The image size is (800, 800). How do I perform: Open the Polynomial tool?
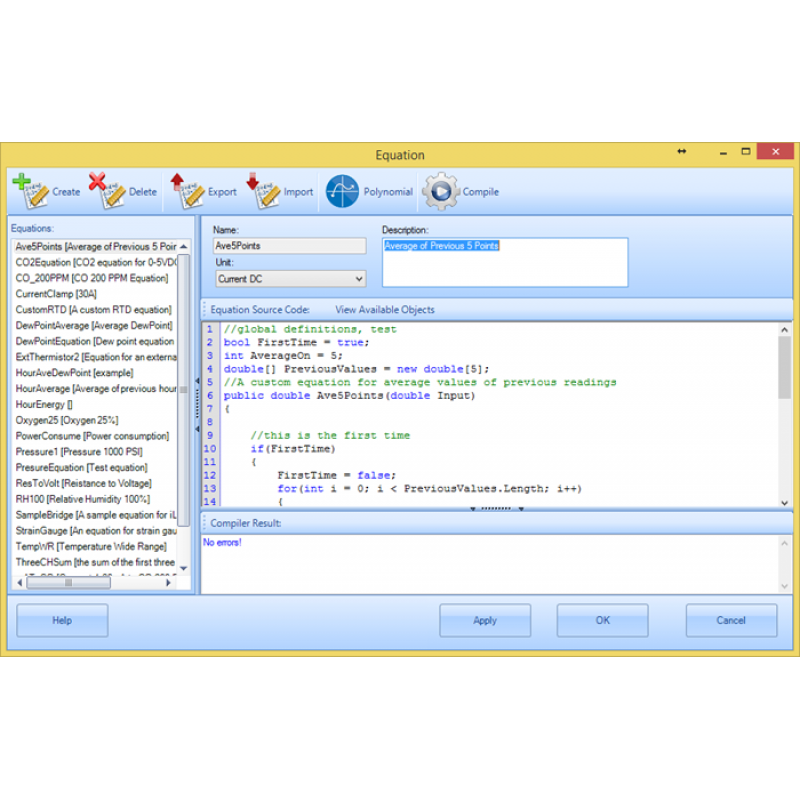(x=343, y=191)
